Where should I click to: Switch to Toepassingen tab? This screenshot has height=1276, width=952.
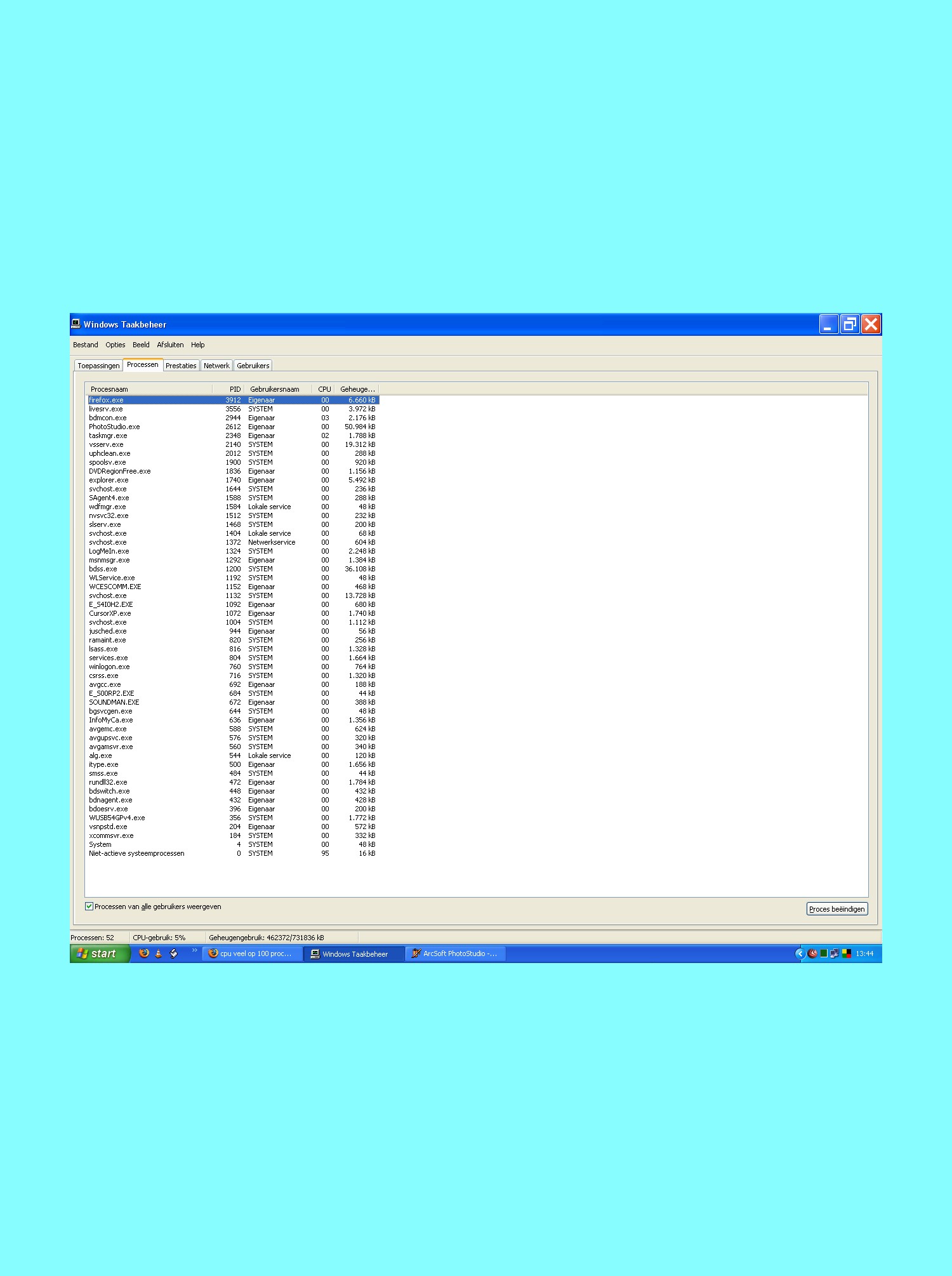[x=98, y=366]
